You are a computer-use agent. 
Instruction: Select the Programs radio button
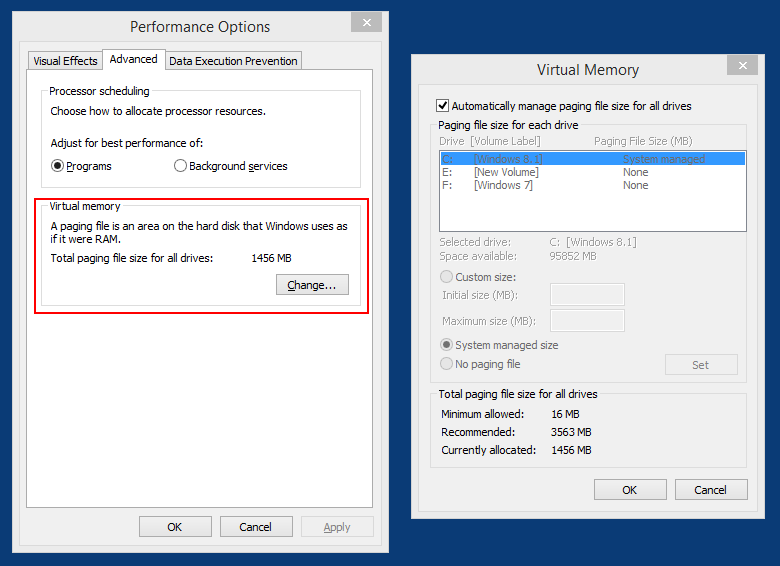coord(58,166)
